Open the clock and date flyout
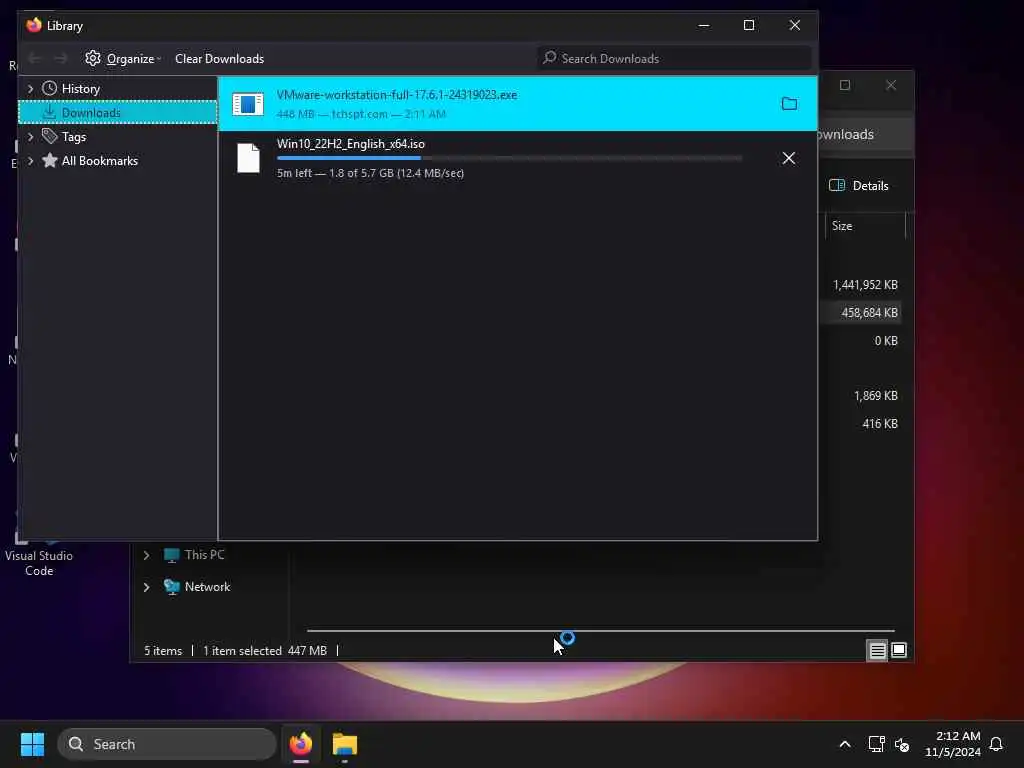The height and width of the screenshot is (768, 1024). pyautogui.click(x=952, y=744)
